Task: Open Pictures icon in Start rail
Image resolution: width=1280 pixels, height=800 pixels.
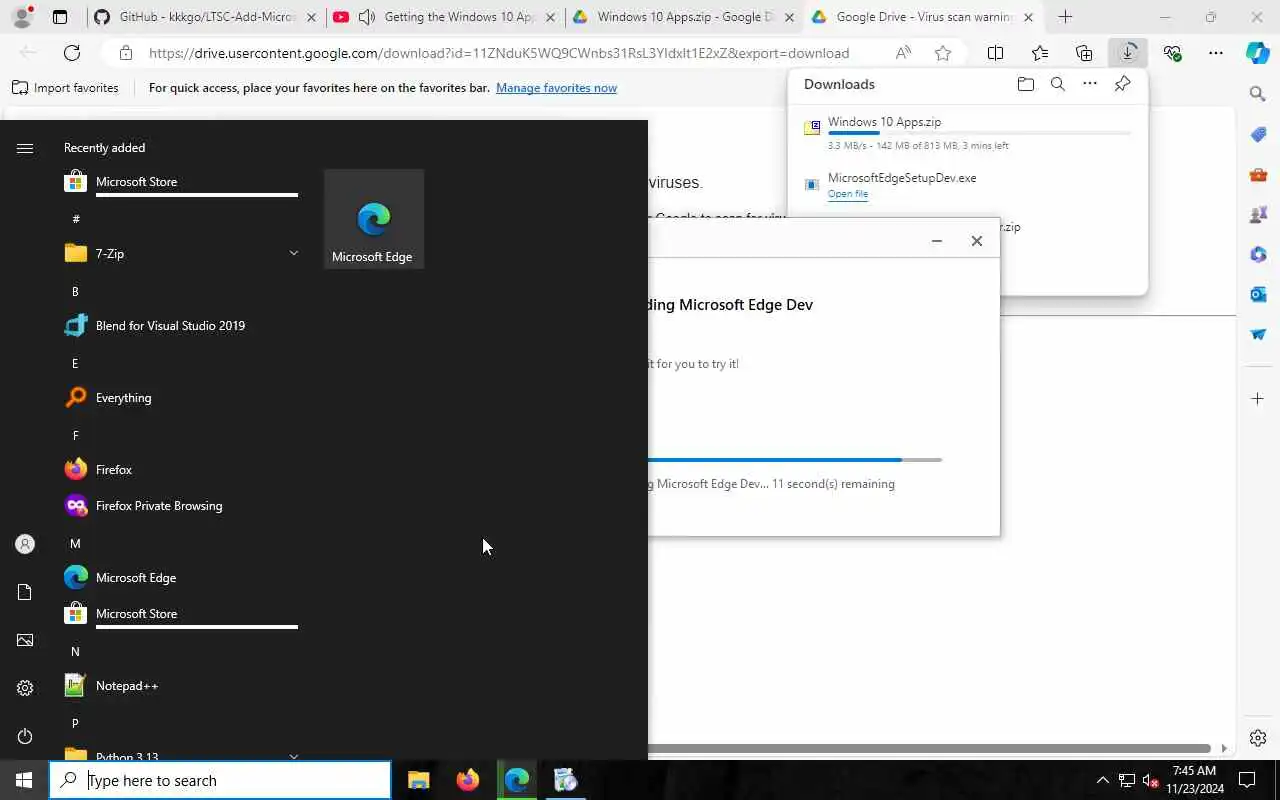Action: click(x=25, y=640)
